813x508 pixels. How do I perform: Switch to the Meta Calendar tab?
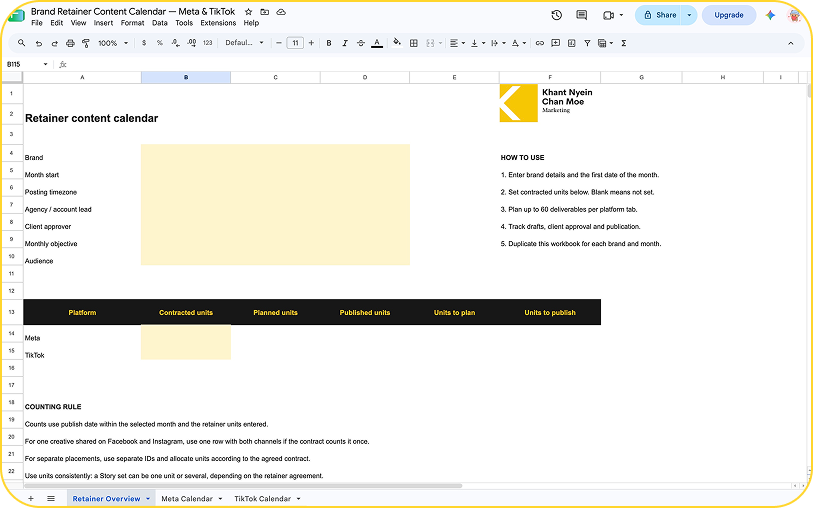click(x=187, y=499)
